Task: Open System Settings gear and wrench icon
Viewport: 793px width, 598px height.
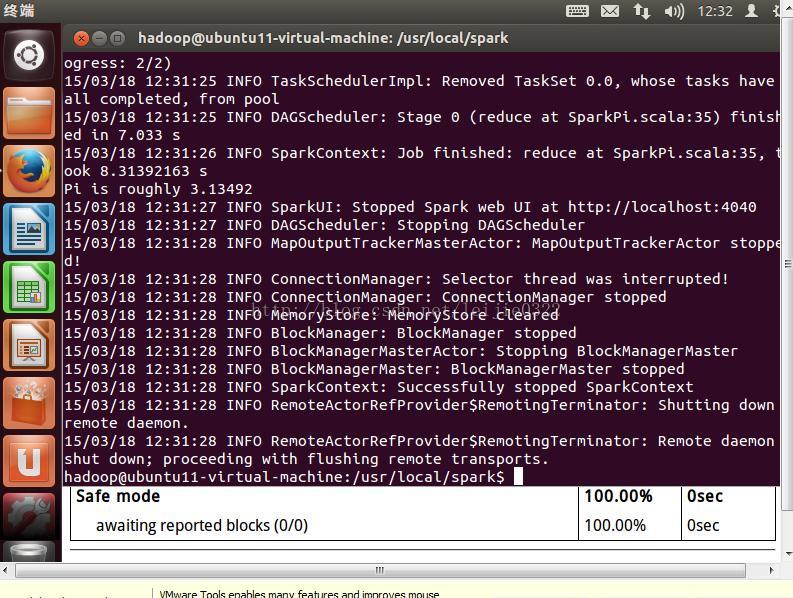Action: tap(29, 517)
